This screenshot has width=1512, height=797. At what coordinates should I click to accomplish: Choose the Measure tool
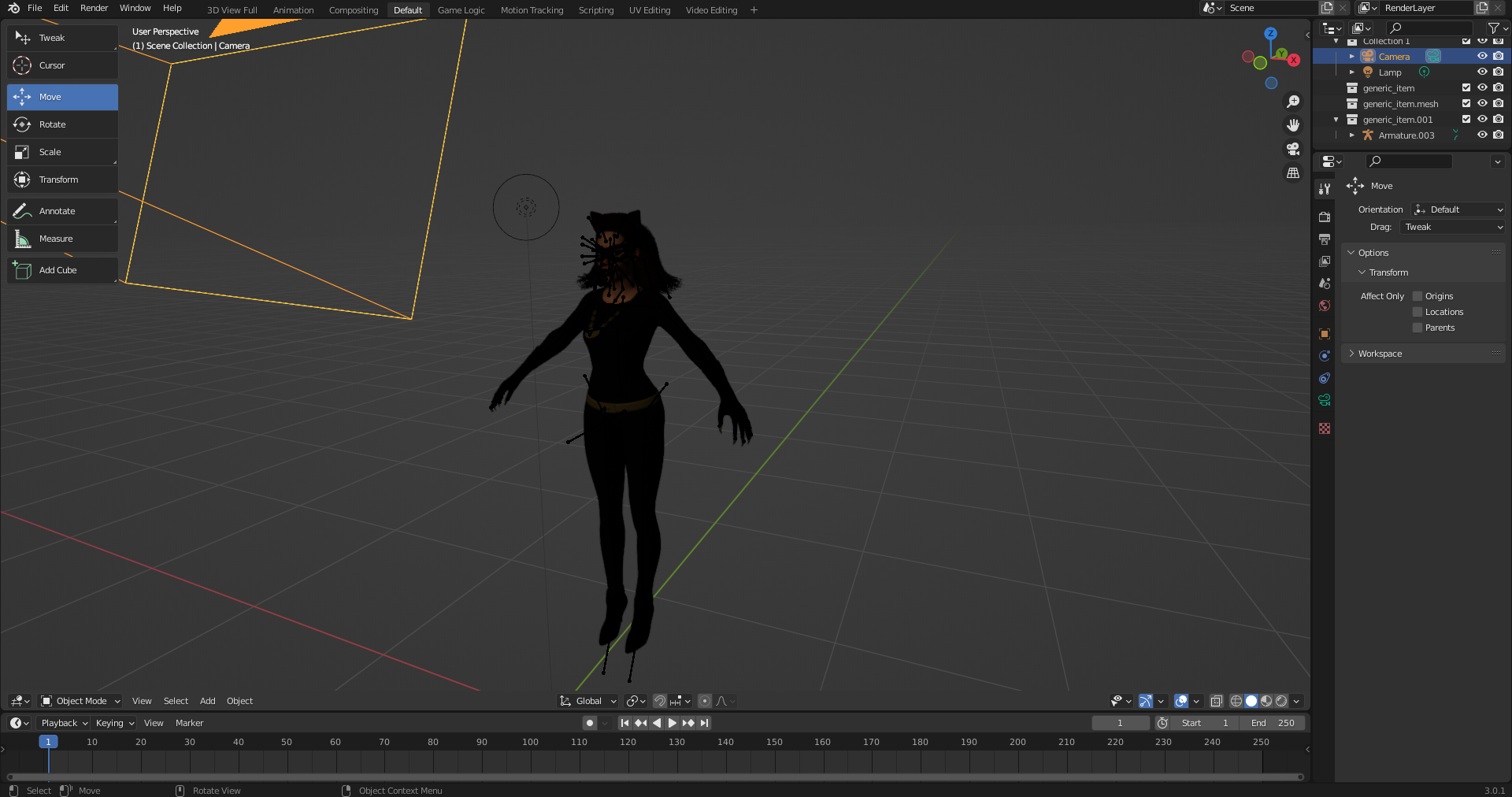click(x=62, y=239)
